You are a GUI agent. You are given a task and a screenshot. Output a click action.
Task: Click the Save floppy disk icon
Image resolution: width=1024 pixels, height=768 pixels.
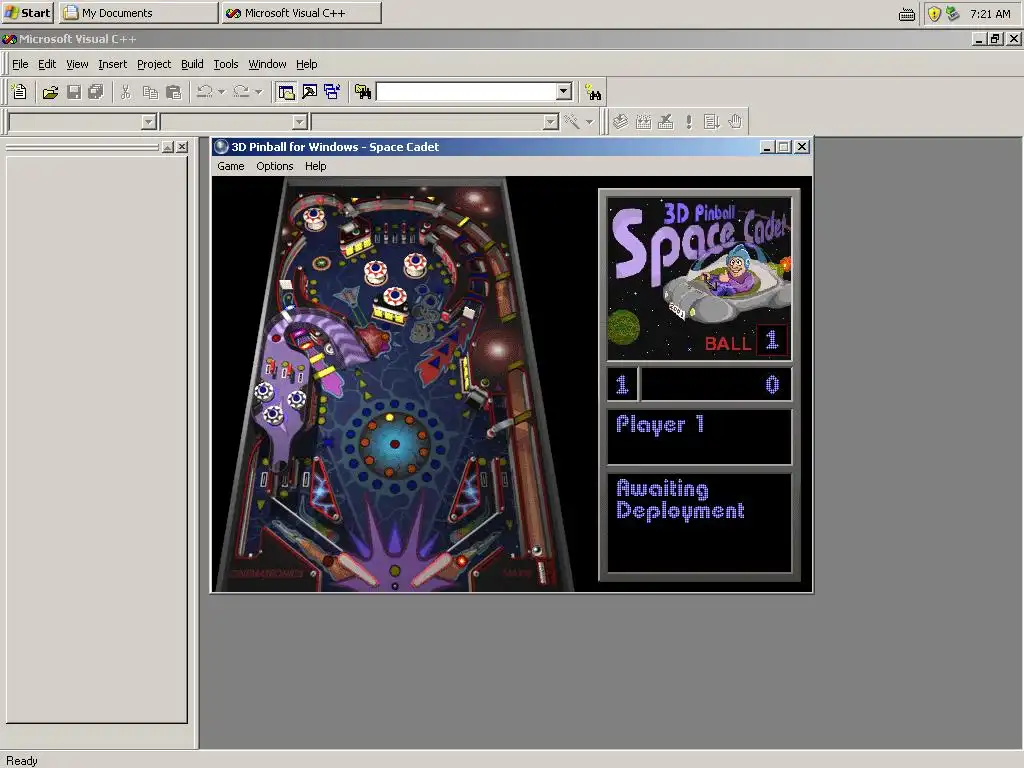pyautogui.click(x=74, y=92)
